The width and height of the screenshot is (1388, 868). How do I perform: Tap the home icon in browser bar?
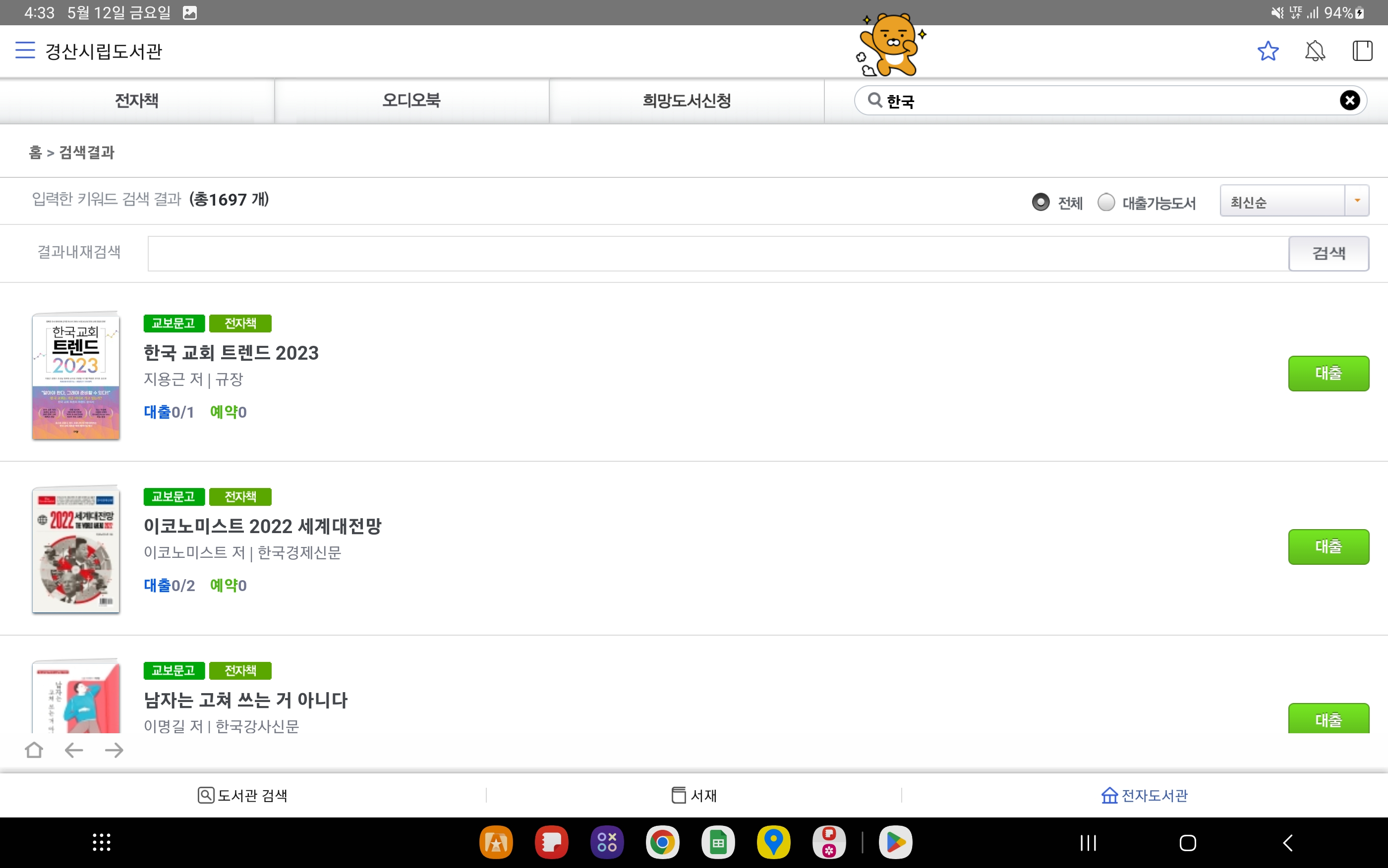pyautogui.click(x=35, y=750)
